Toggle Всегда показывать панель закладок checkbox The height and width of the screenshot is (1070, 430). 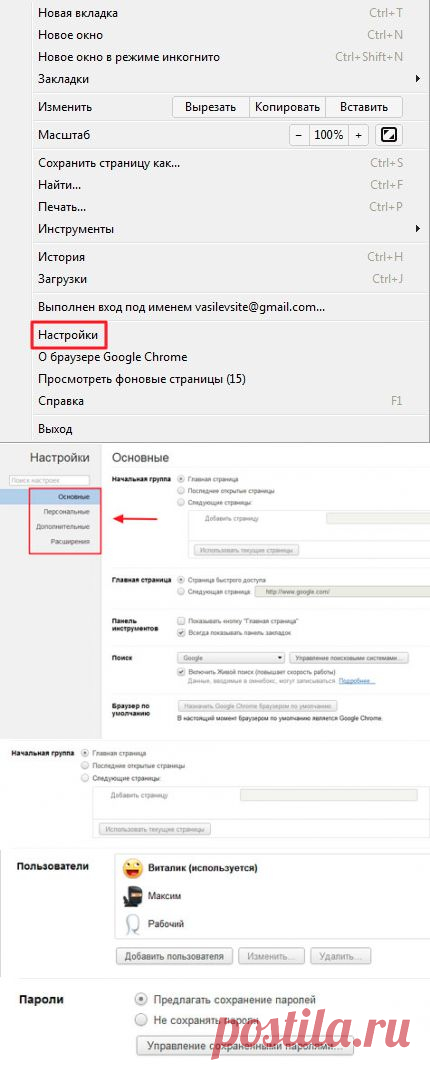[x=181, y=633]
